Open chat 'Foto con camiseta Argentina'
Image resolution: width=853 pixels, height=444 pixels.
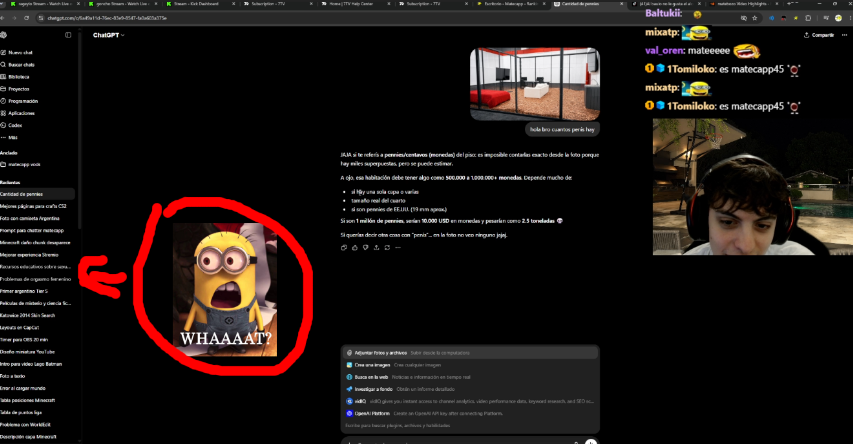pyautogui.click(x=29, y=218)
